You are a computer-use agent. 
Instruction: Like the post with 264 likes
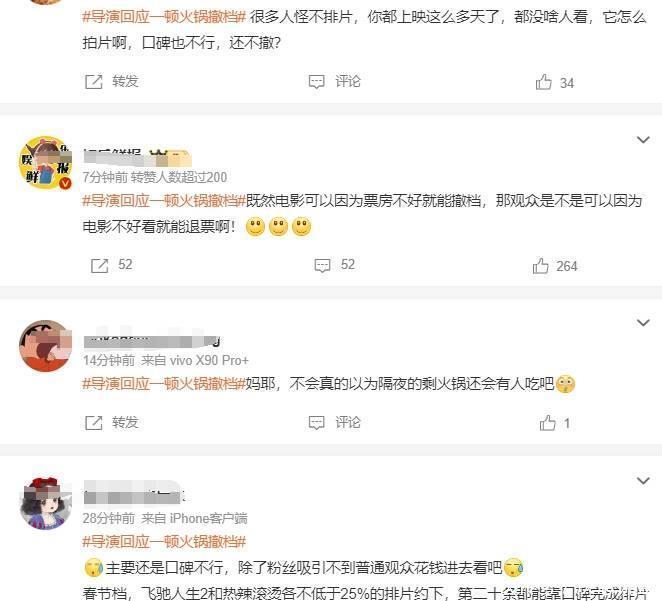coord(554,266)
